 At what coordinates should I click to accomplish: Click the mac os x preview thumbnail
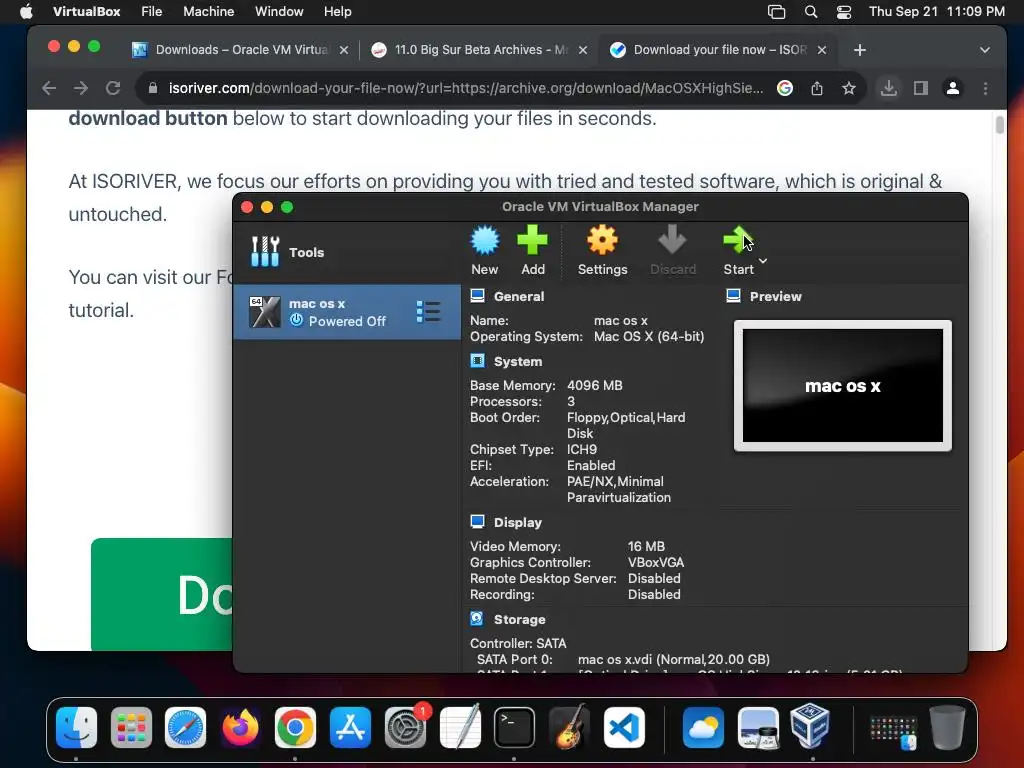coord(842,385)
